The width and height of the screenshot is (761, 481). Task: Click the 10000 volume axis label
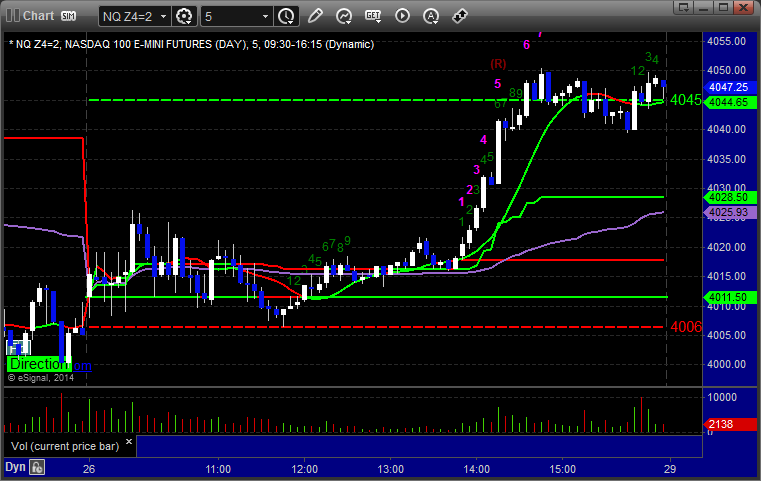(722, 398)
